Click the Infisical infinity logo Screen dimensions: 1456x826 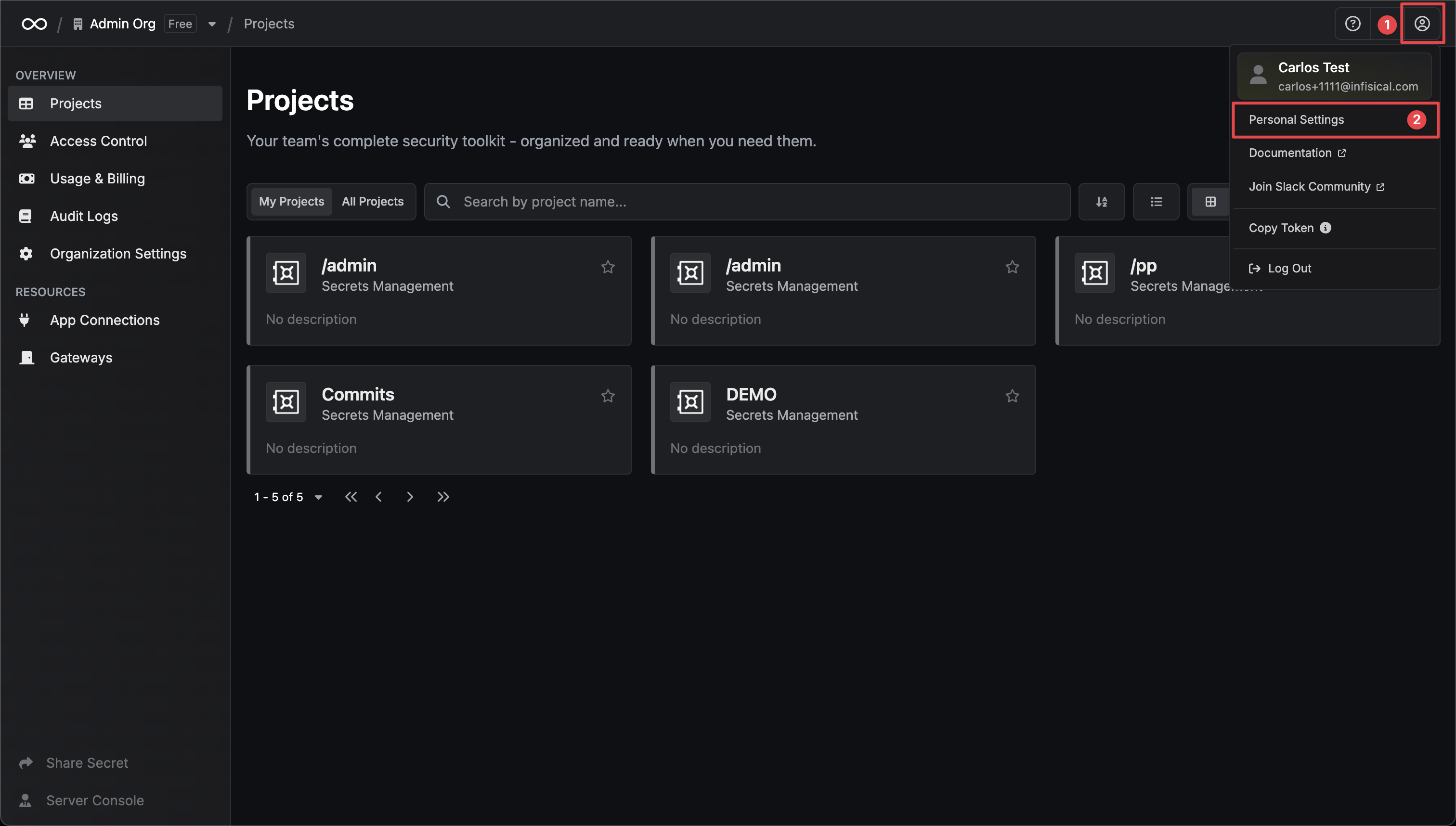34,24
